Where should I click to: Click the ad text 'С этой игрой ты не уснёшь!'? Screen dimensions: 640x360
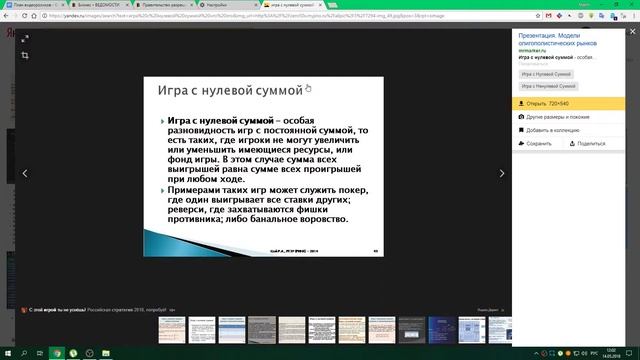point(57,310)
